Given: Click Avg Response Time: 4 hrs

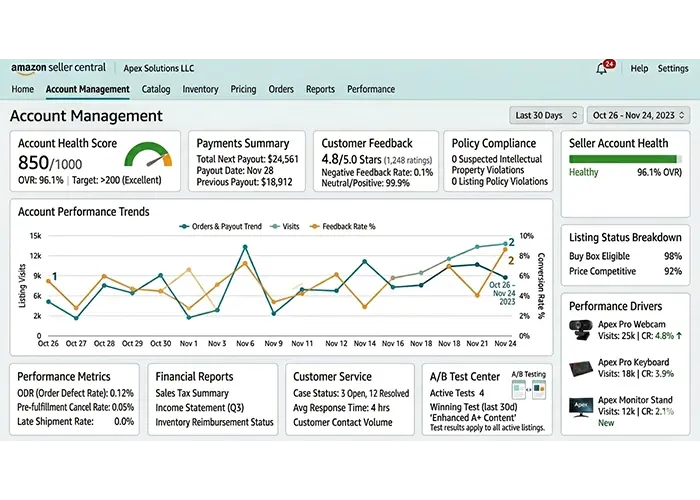Looking at the screenshot, I should tap(341, 408).
